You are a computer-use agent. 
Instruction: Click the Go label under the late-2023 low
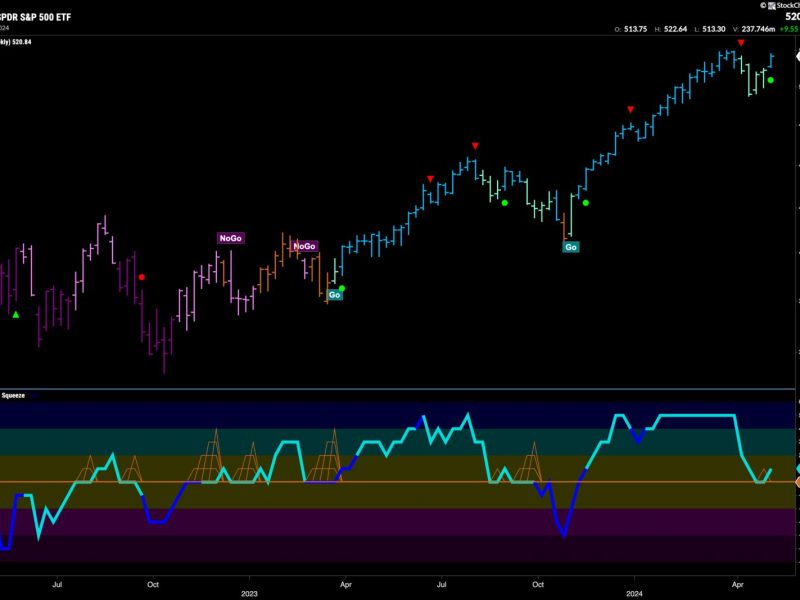coord(571,247)
